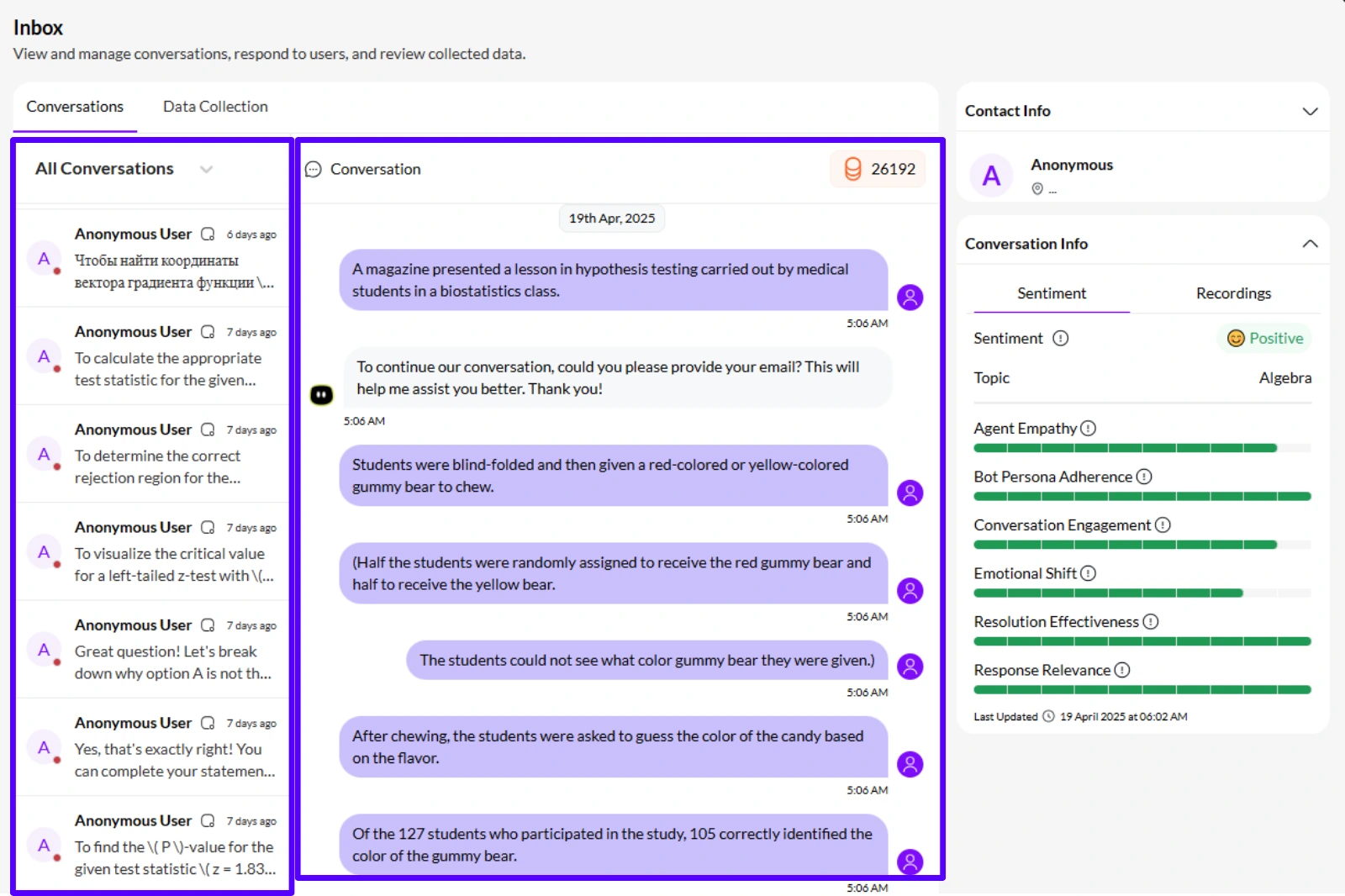
Task: Click the chat icon on 'To visualize the critical value' row
Action: [x=208, y=527]
